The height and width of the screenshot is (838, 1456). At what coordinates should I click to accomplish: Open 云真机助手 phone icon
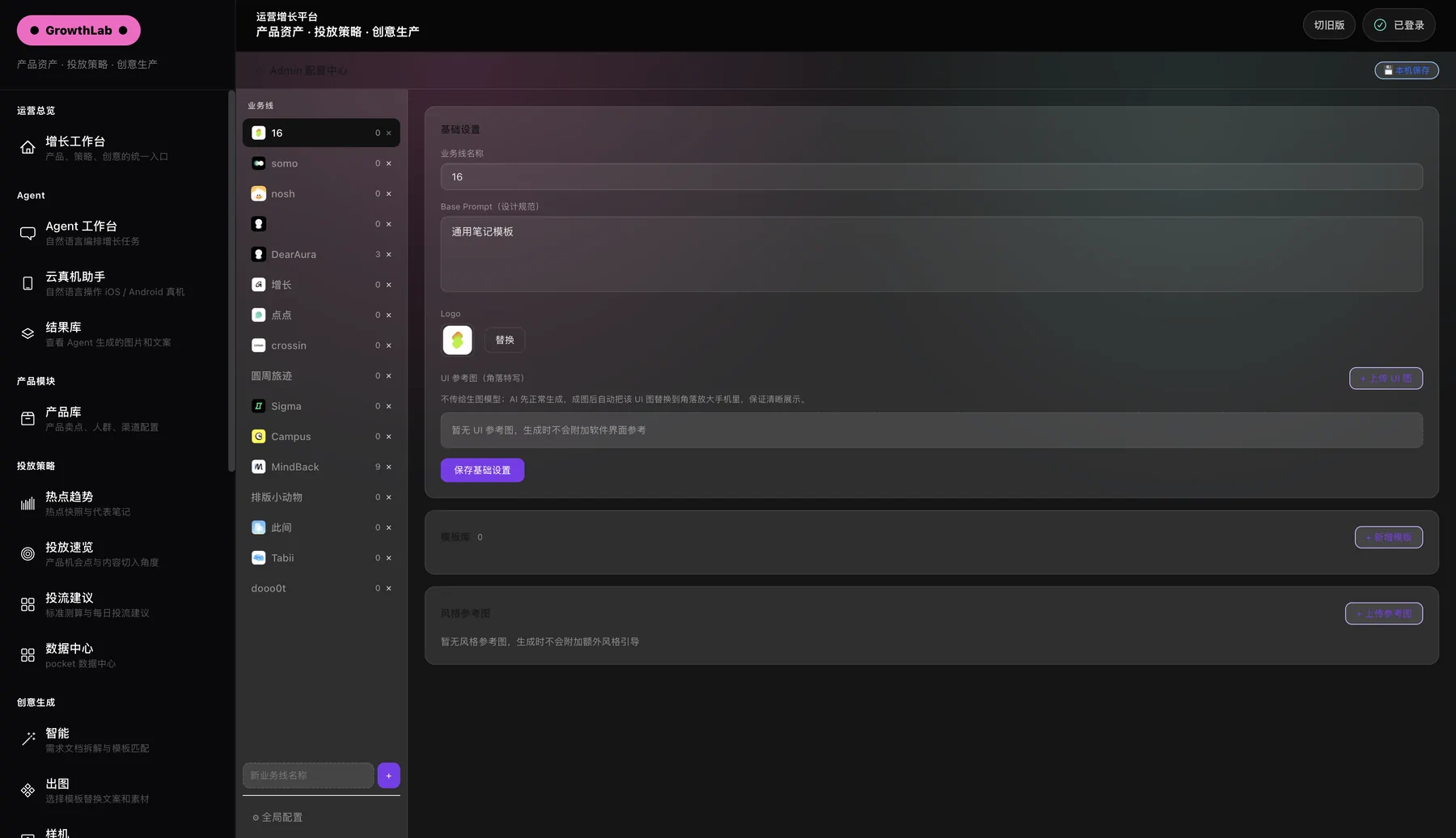point(28,283)
